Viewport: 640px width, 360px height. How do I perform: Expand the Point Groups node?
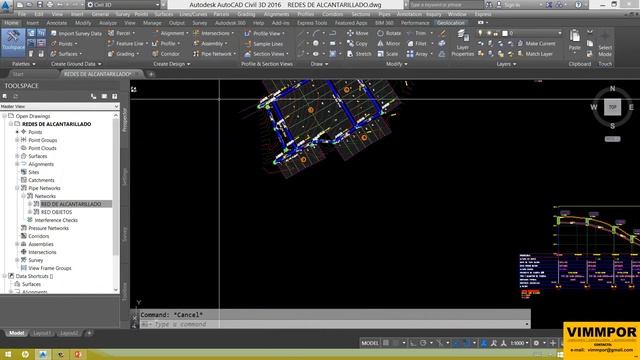[x=17, y=140]
